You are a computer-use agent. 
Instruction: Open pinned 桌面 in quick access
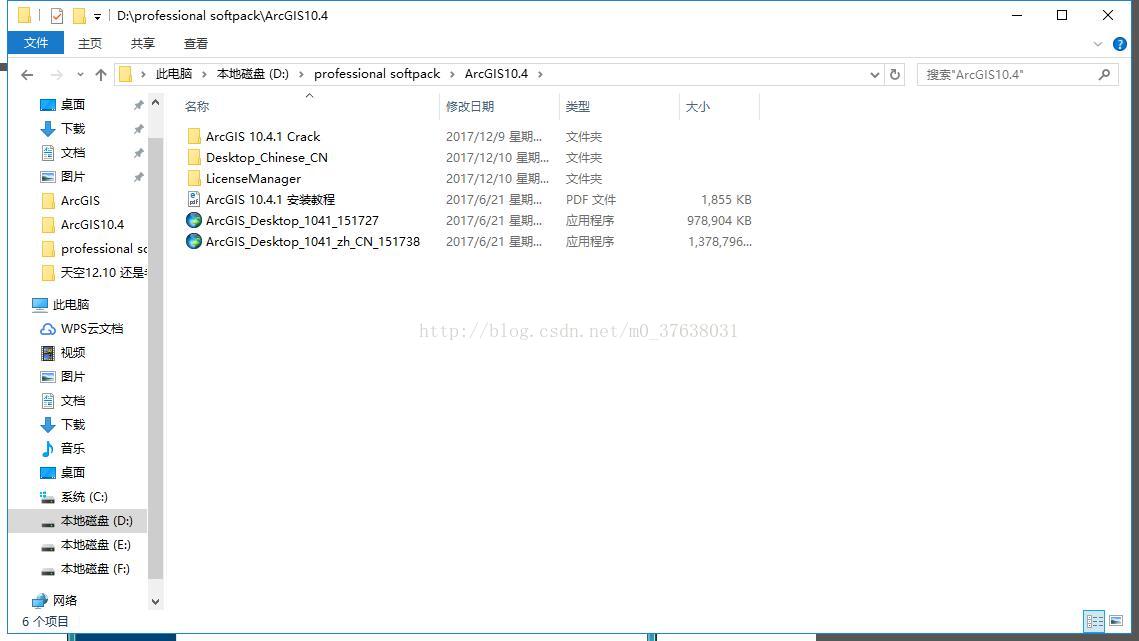click(73, 105)
